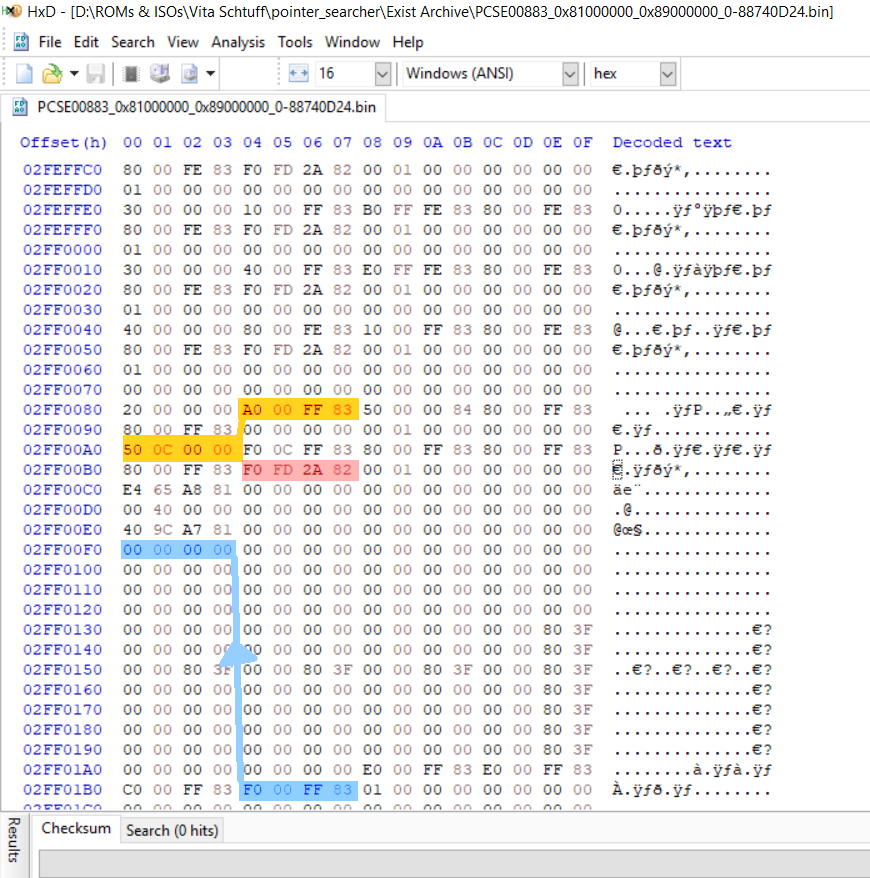Expand the arrow beside the Open icon
The width and height of the screenshot is (870, 878).
coord(74,74)
